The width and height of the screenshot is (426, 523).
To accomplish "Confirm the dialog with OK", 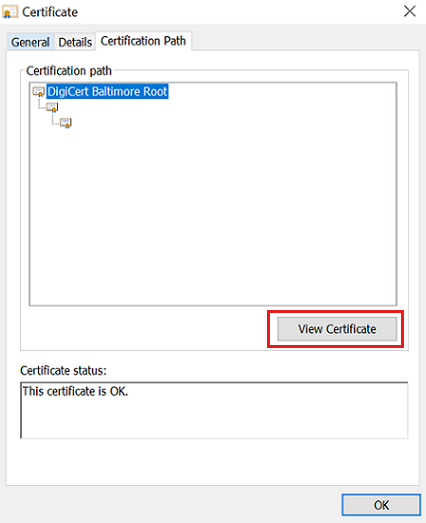I will coord(381,505).
